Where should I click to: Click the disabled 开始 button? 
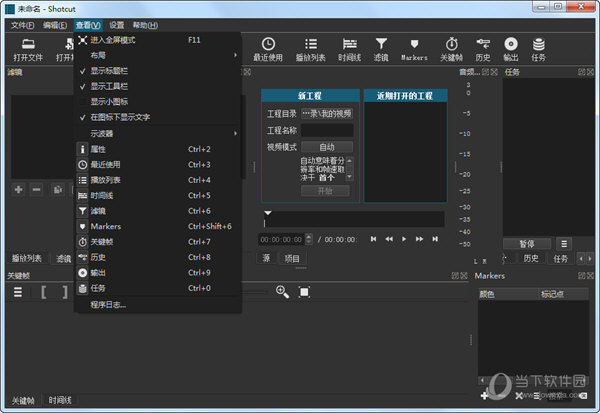coord(325,191)
